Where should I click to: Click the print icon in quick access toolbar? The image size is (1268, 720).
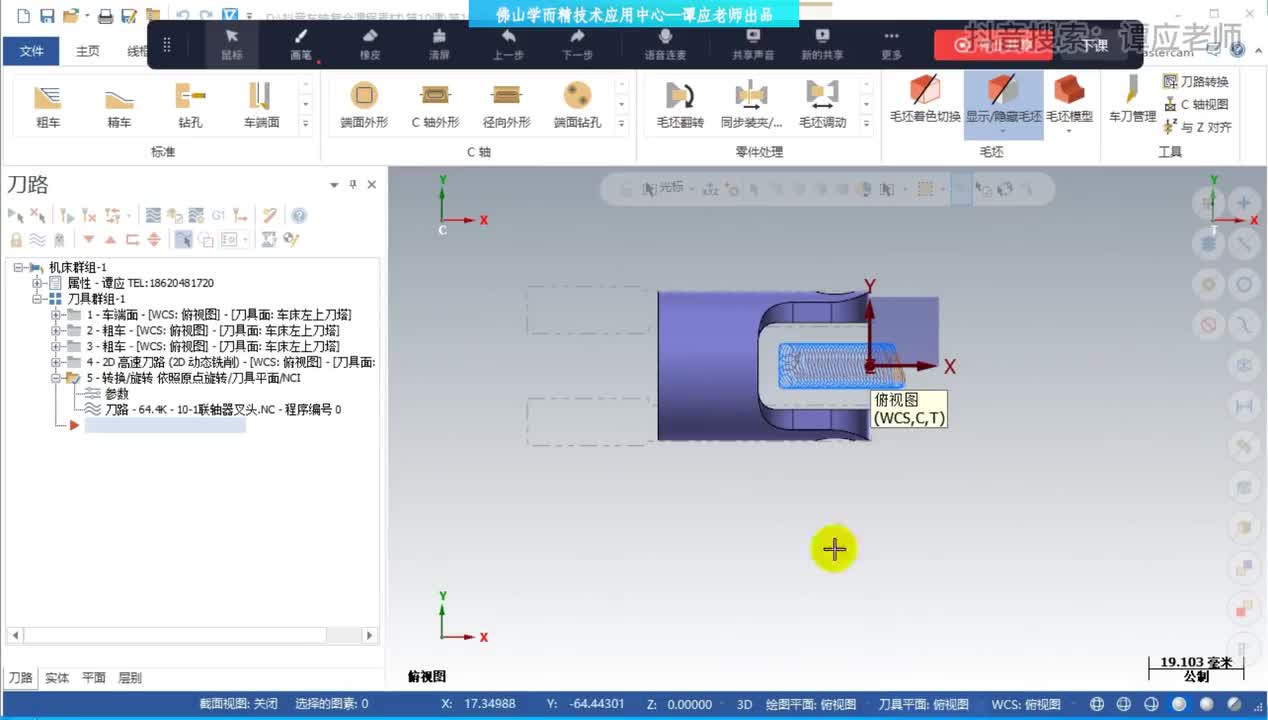click(x=105, y=16)
